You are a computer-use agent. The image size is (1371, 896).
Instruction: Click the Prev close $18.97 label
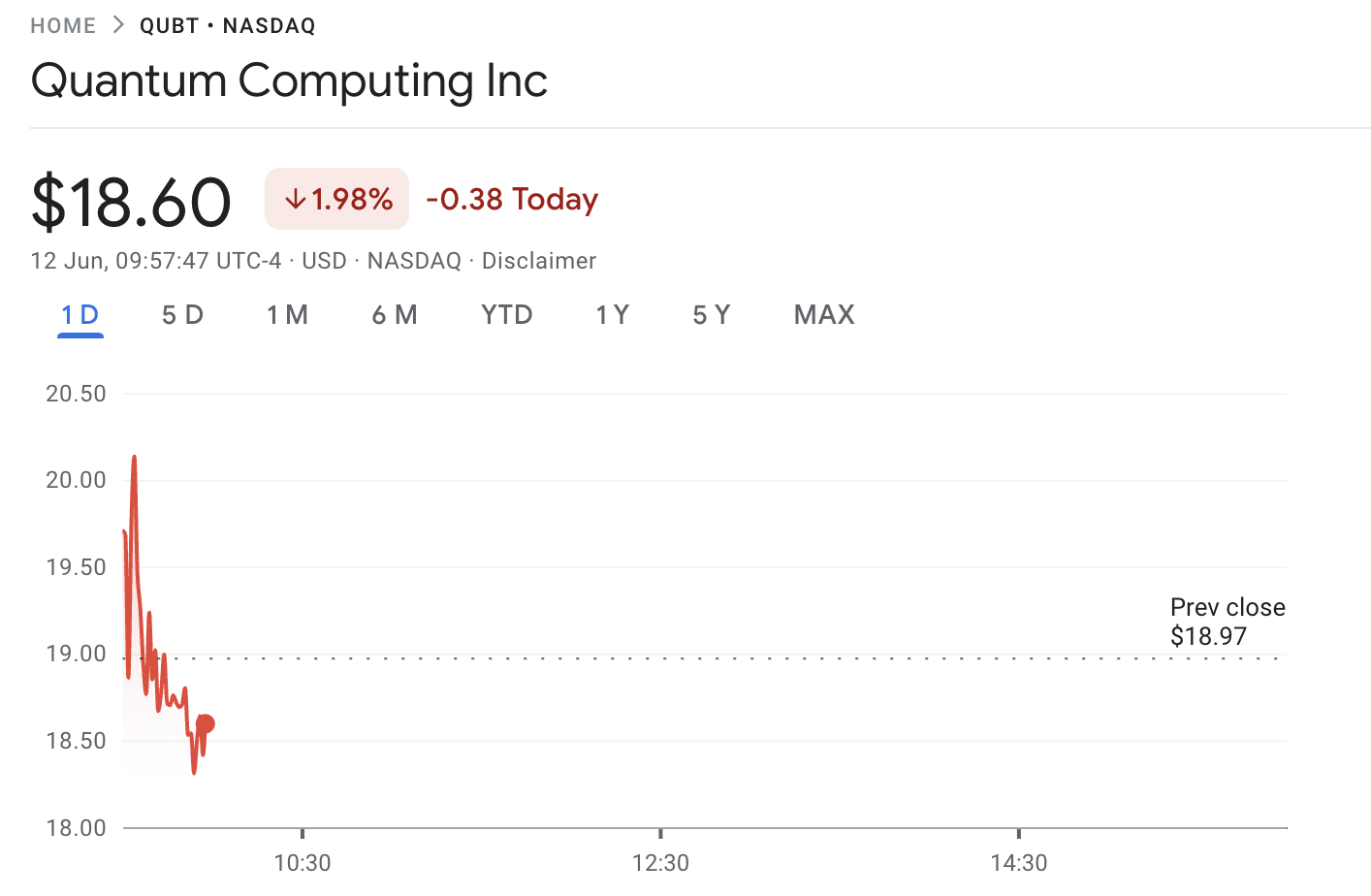[1228, 622]
